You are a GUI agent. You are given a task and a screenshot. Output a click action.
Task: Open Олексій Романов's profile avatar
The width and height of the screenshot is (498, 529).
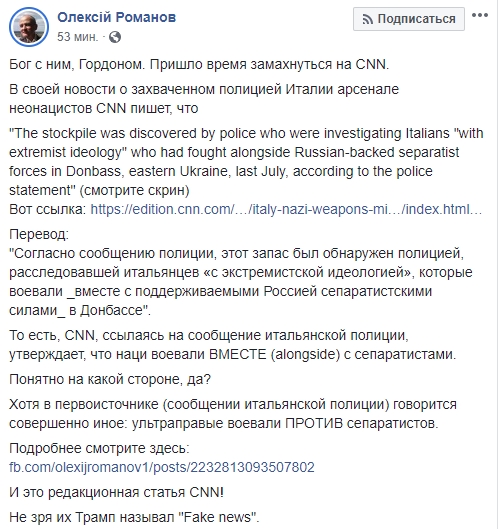click(x=29, y=27)
